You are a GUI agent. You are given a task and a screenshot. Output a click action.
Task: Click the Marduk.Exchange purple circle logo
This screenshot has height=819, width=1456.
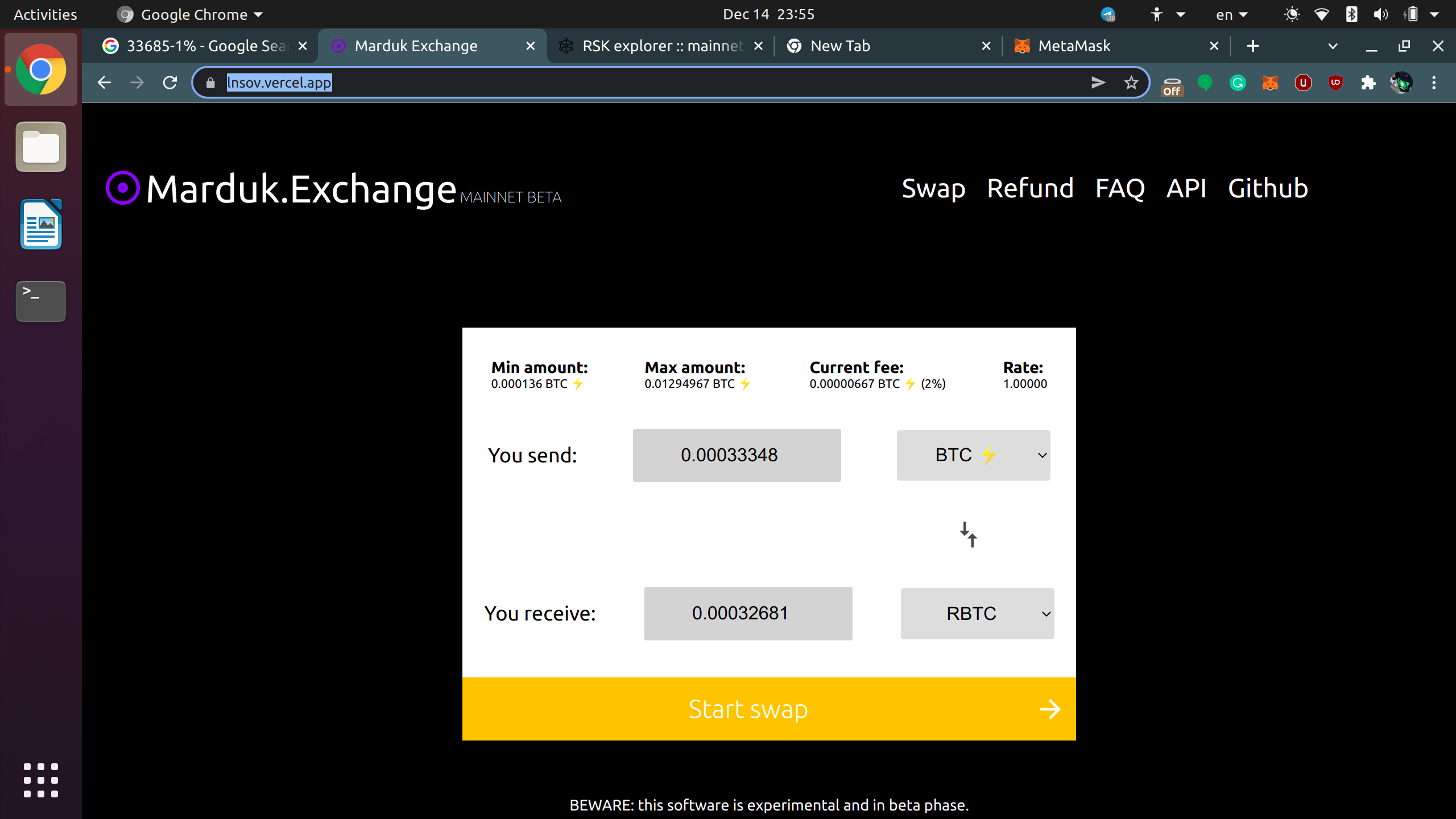tap(122, 188)
